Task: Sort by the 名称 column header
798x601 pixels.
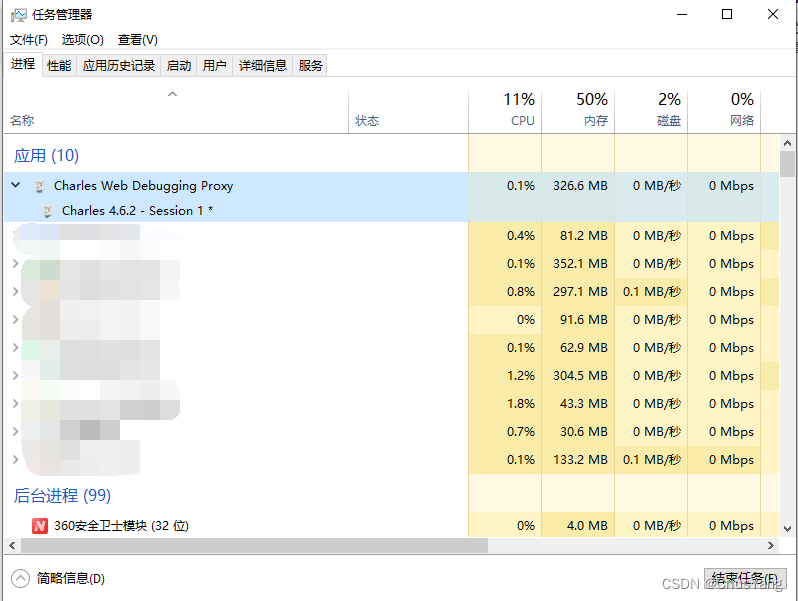Action: pyautogui.click(x=176, y=112)
